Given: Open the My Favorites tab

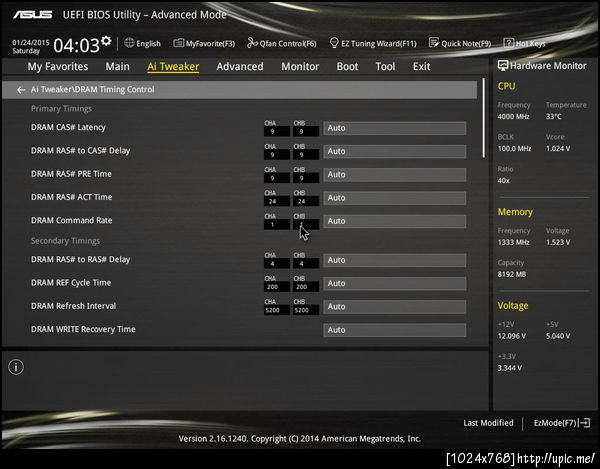Looking at the screenshot, I should pyautogui.click(x=58, y=67).
